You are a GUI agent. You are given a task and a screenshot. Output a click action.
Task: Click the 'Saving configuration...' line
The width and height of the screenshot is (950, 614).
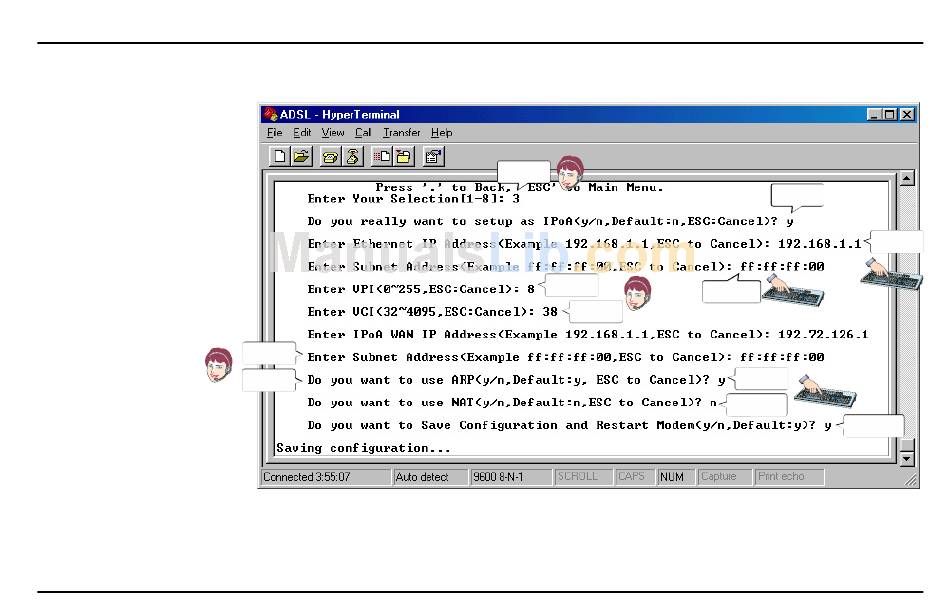(x=364, y=448)
